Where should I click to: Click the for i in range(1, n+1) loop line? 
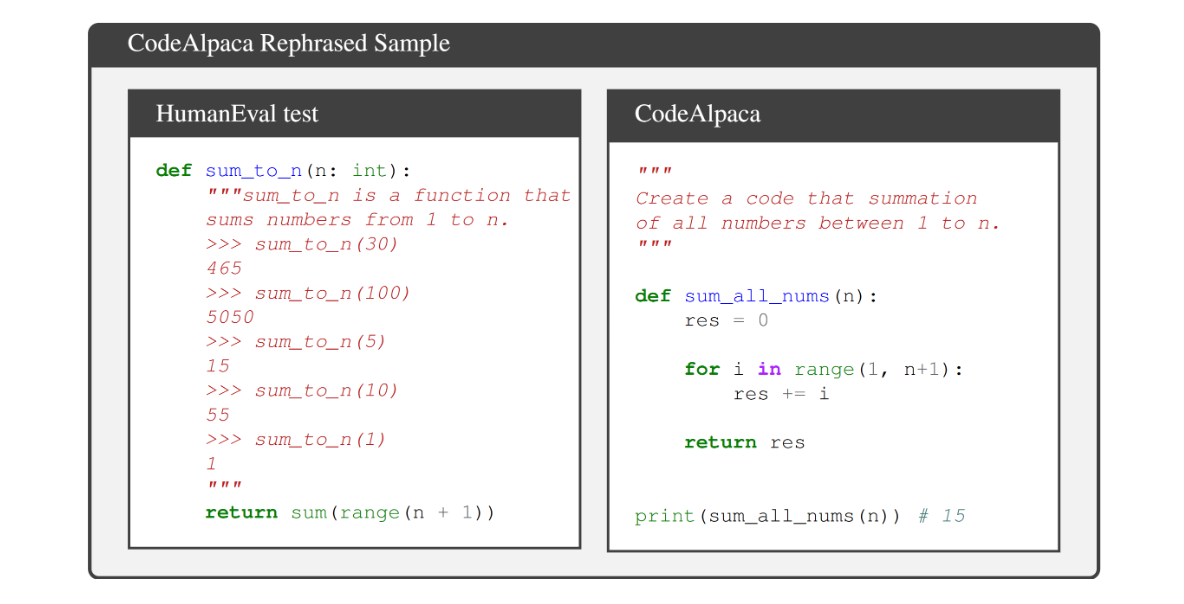pyautogui.click(x=823, y=370)
